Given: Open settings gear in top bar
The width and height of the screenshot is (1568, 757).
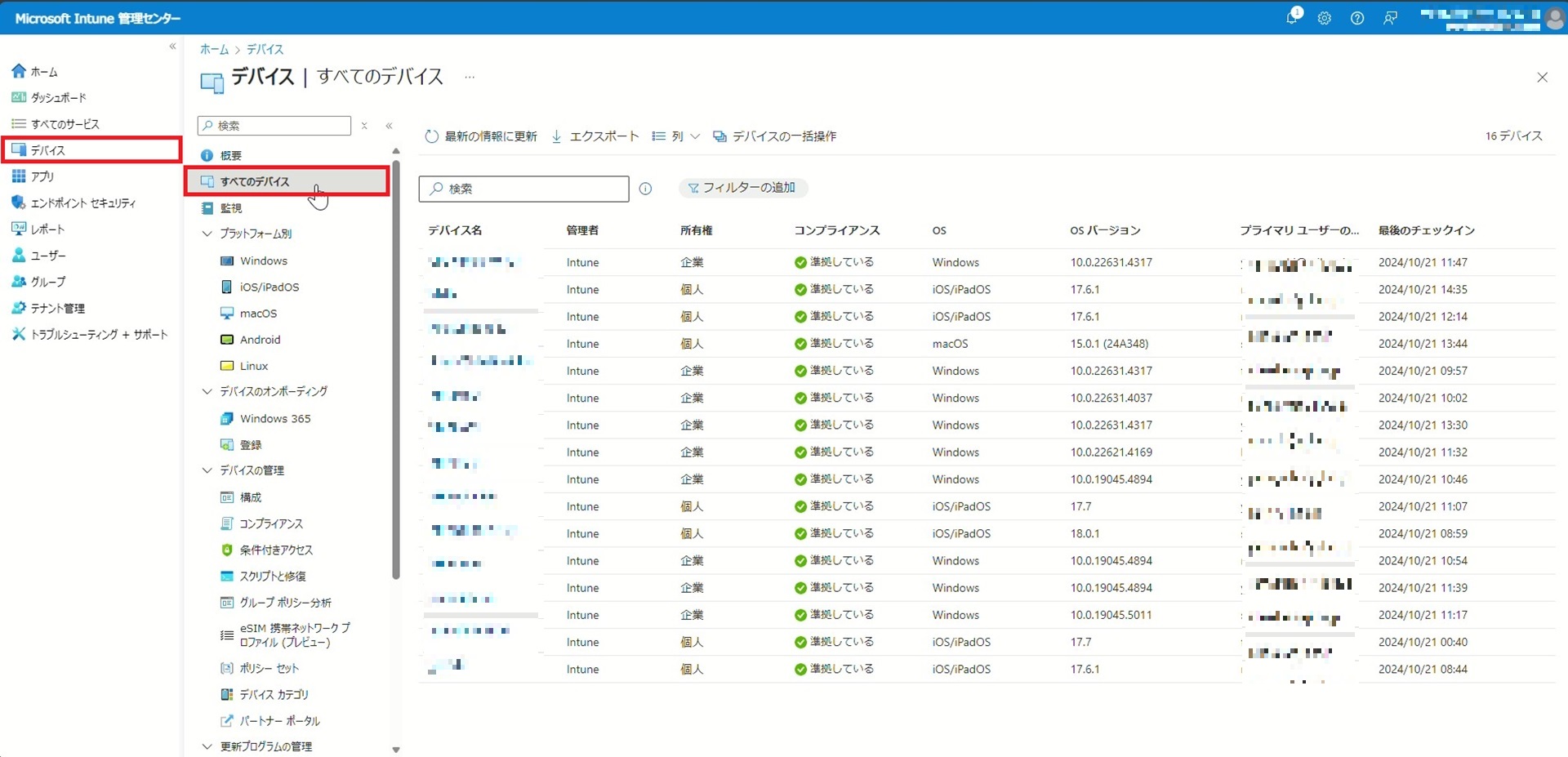Looking at the screenshot, I should (x=1325, y=18).
